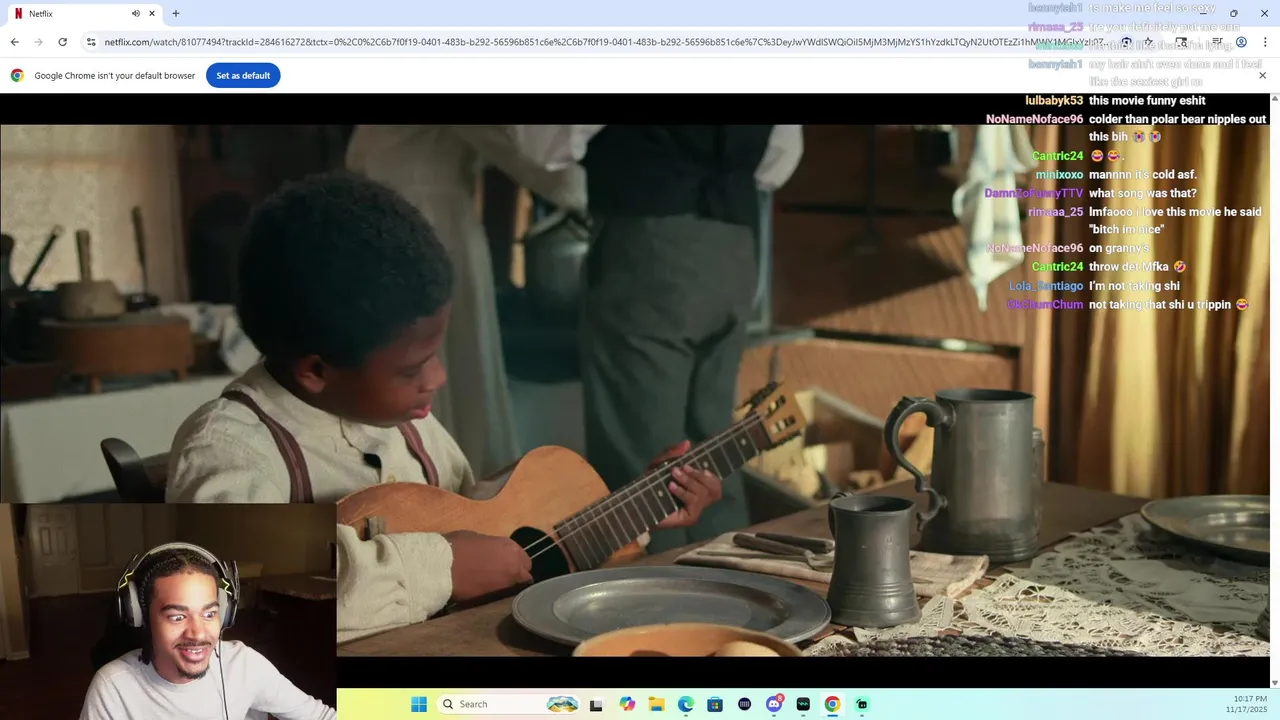Image resolution: width=1280 pixels, height=720 pixels.
Task: Click the page vertical scrollbar
Action: coord(1274,390)
